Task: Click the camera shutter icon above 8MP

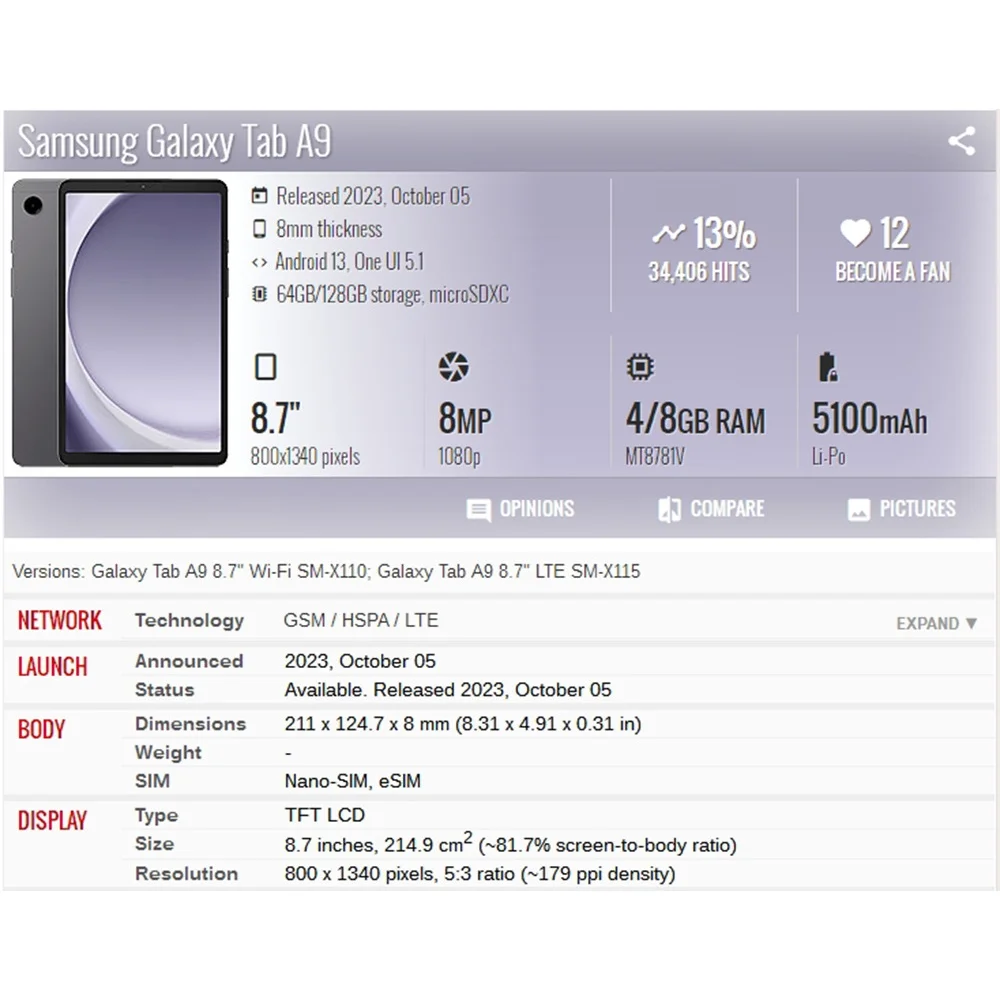Action: [x=453, y=367]
